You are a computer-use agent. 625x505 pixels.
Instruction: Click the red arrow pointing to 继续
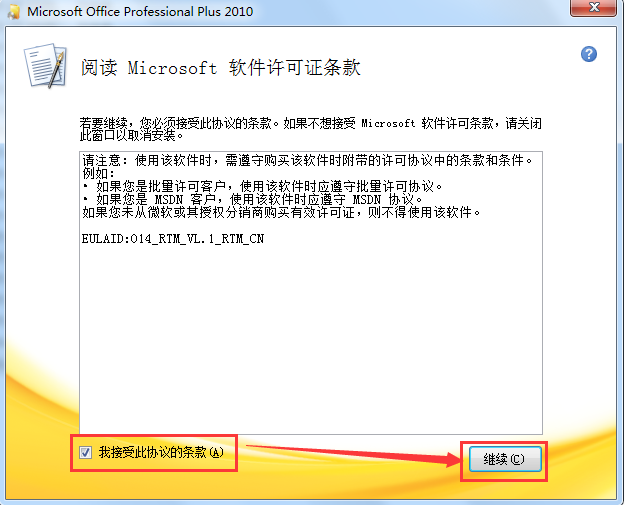[x=354, y=454]
